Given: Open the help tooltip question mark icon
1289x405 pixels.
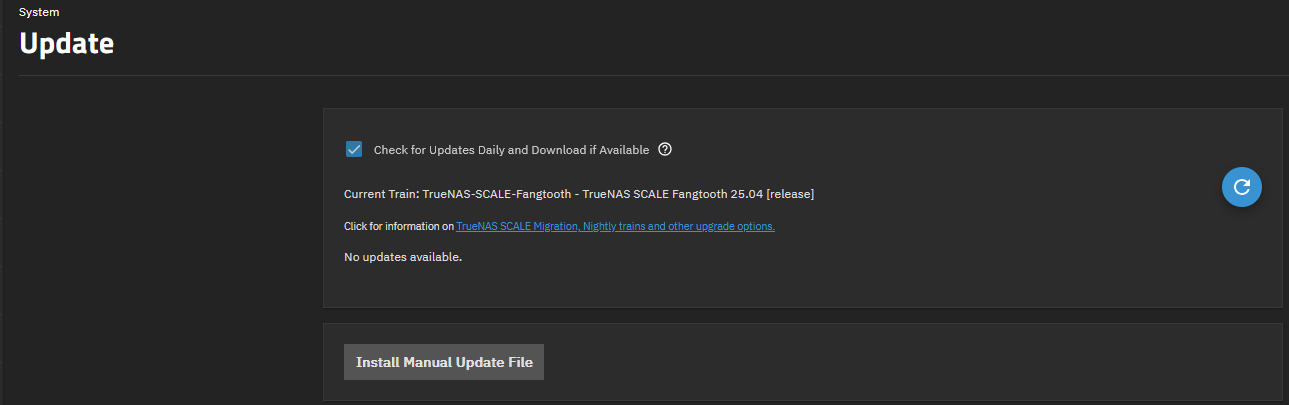Looking at the screenshot, I should coord(665,149).
